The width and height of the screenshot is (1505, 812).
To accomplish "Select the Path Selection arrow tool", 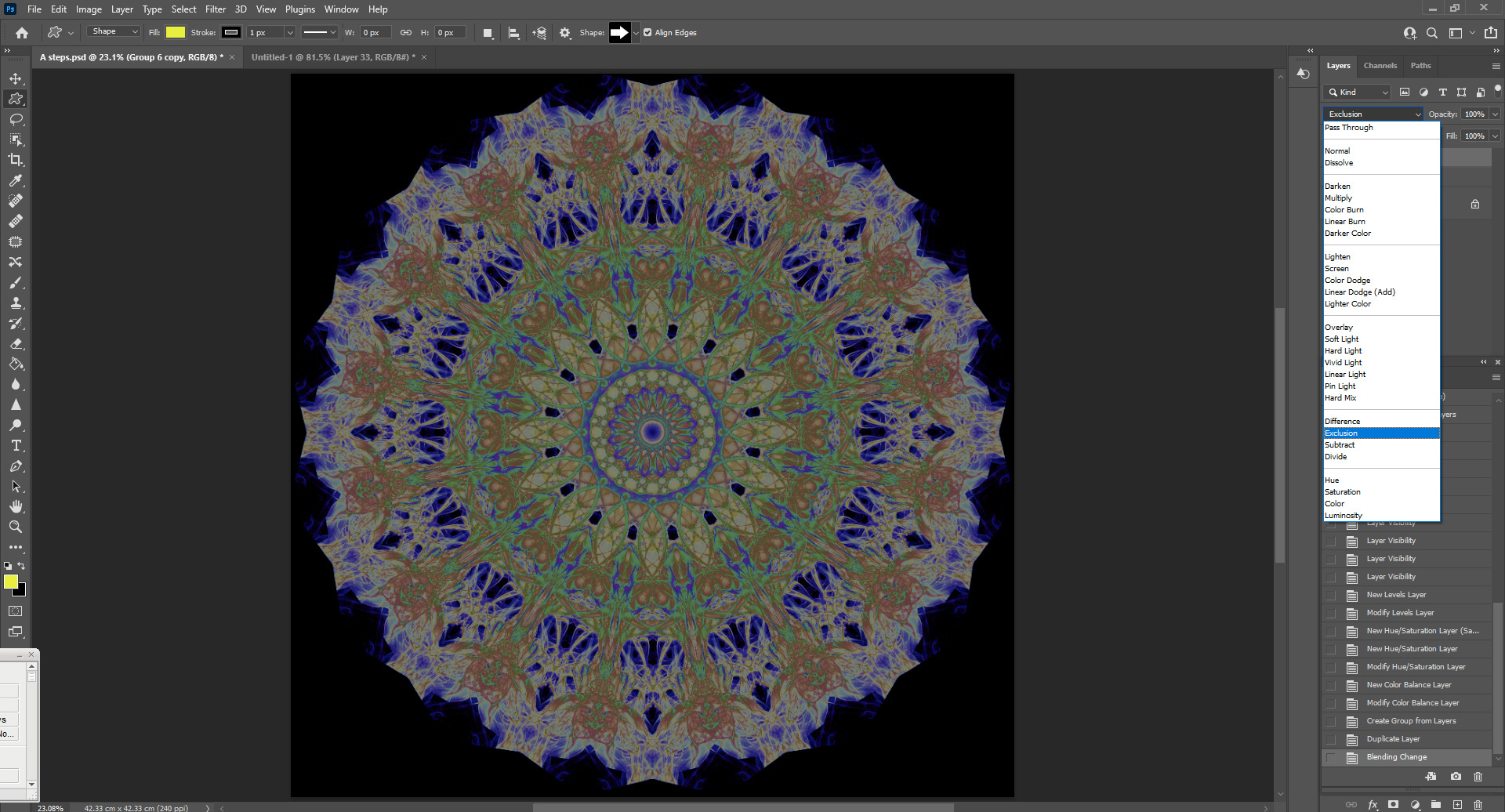I will pyautogui.click(x=16, y=486).
